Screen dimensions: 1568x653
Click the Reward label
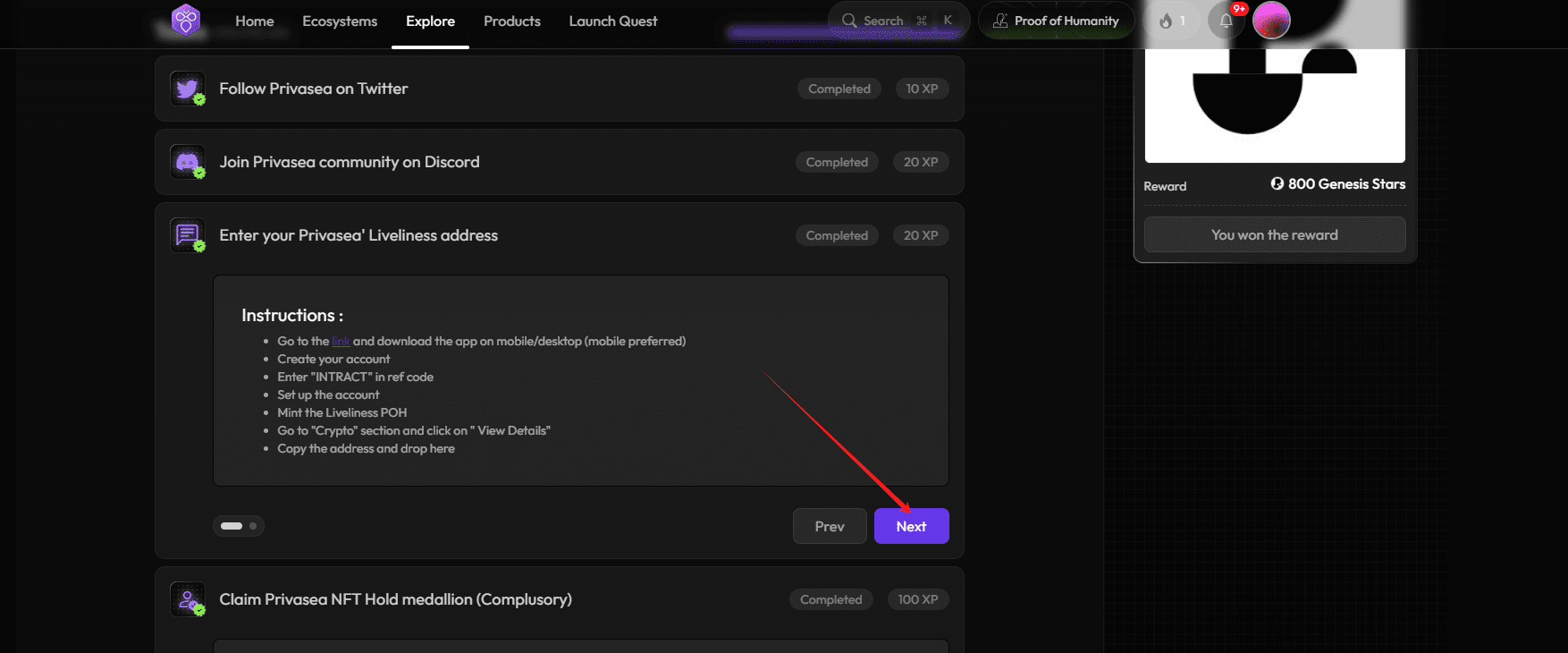1165,186
